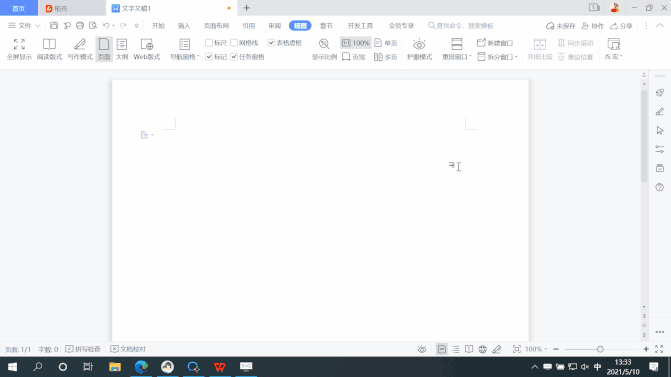Check the 网格线 gridlines box

[x=234, y=43]
